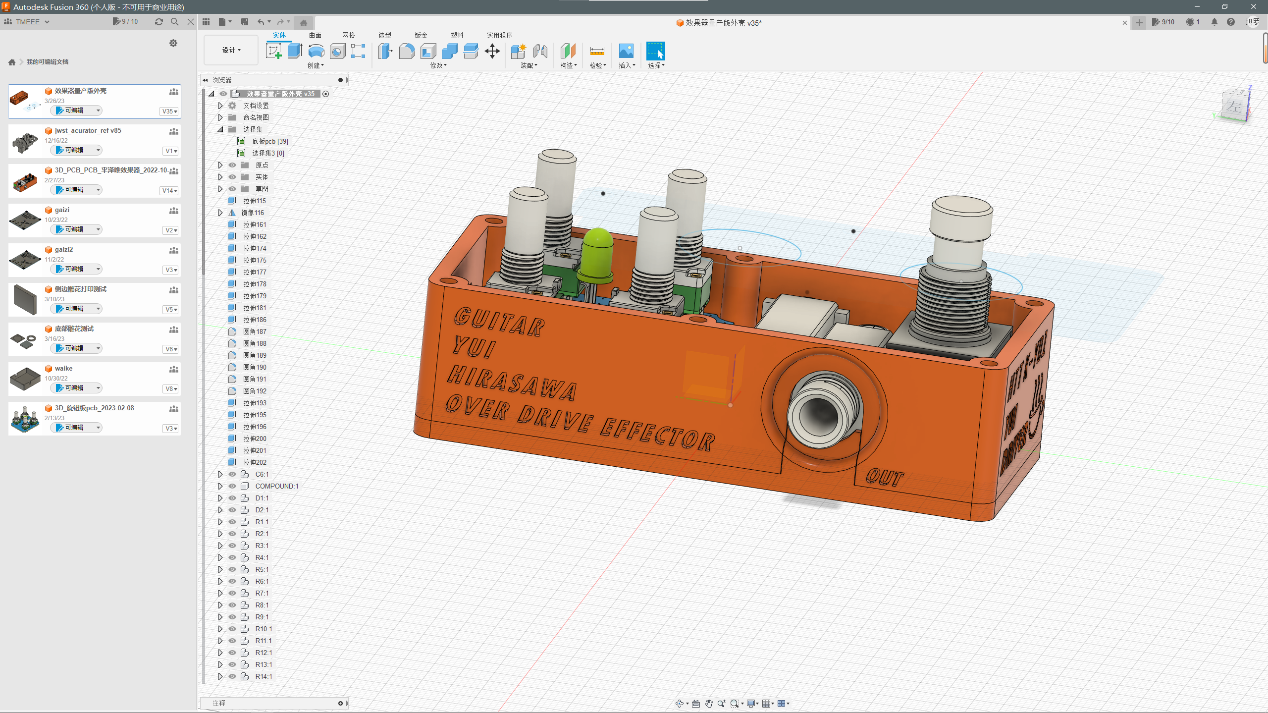Click the 创建 menu label
Viewport: 1268px width, 713px height.
[315, 66]
